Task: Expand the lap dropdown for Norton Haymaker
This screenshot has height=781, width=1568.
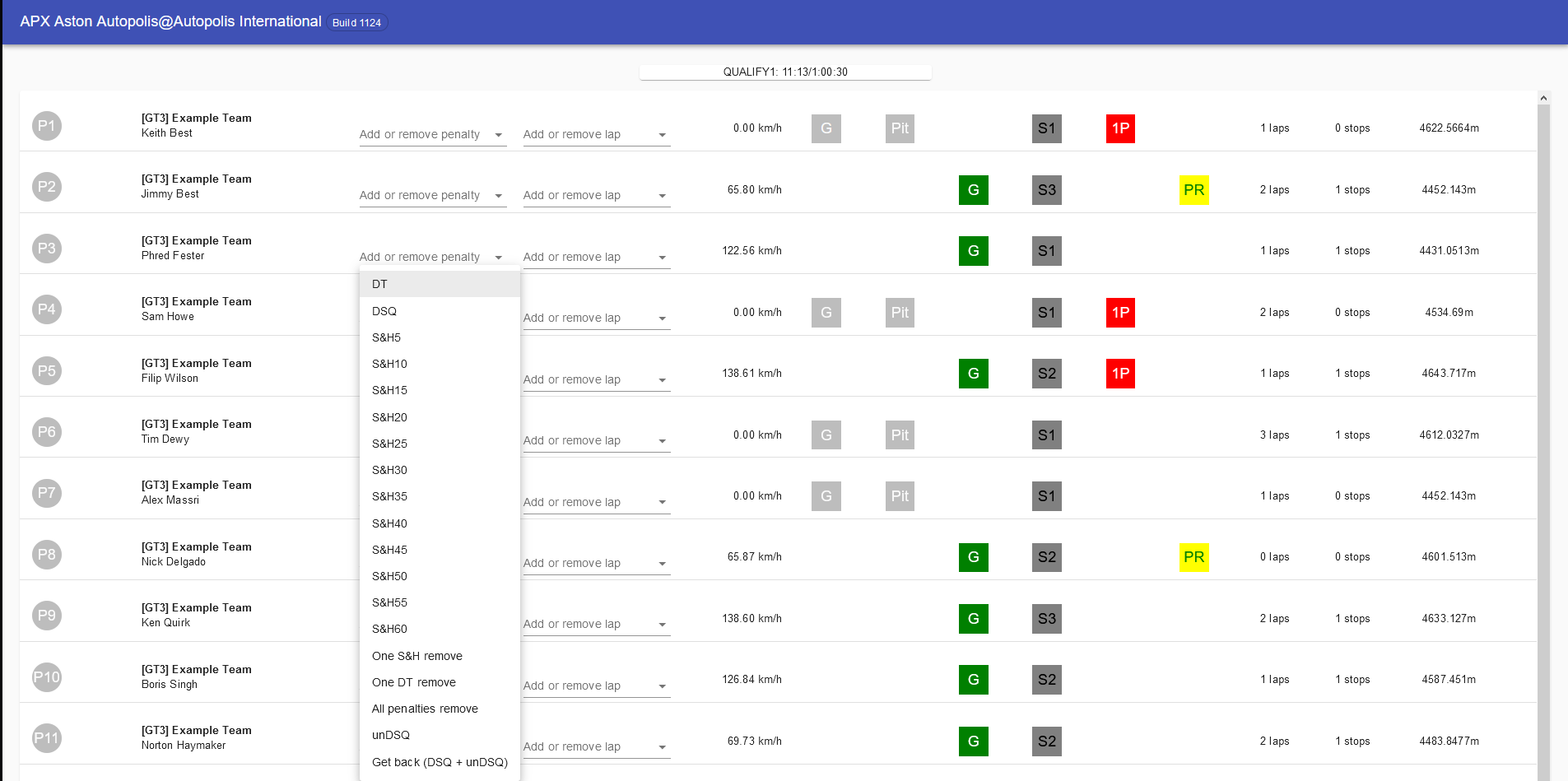Action: click(596, 747)
